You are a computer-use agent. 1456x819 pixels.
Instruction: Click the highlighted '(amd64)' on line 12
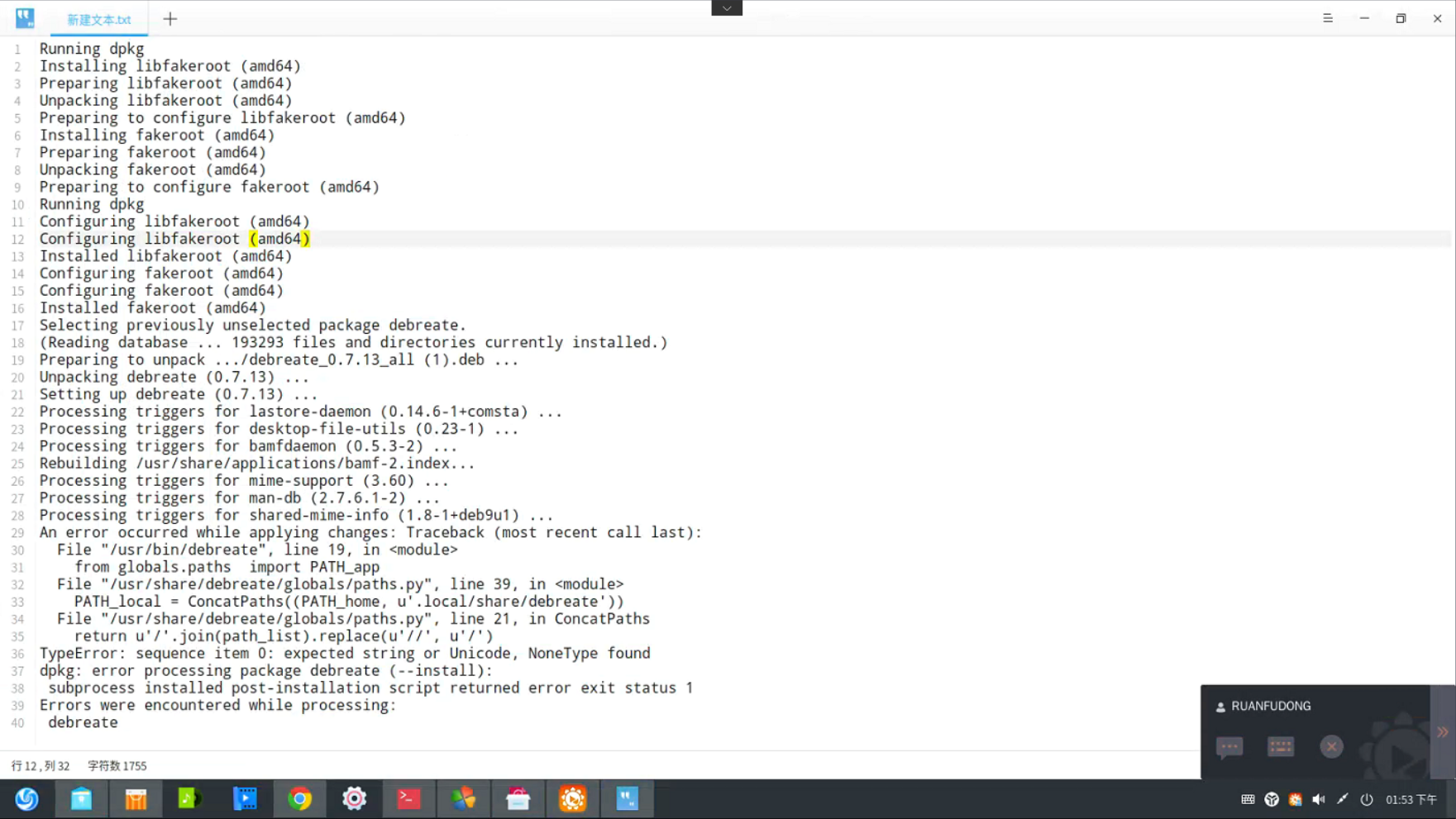click(x=279, y=239)
